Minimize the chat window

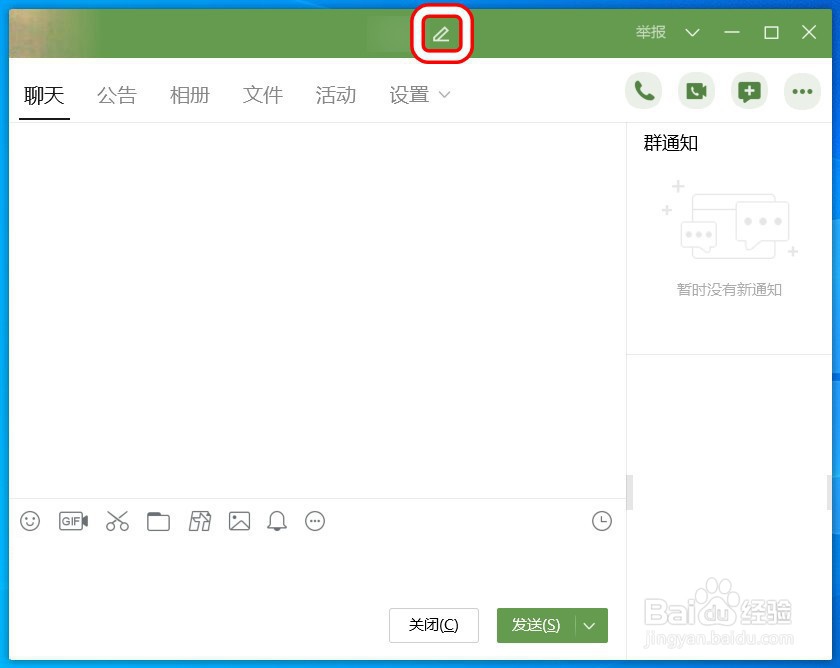pos(732,33)
